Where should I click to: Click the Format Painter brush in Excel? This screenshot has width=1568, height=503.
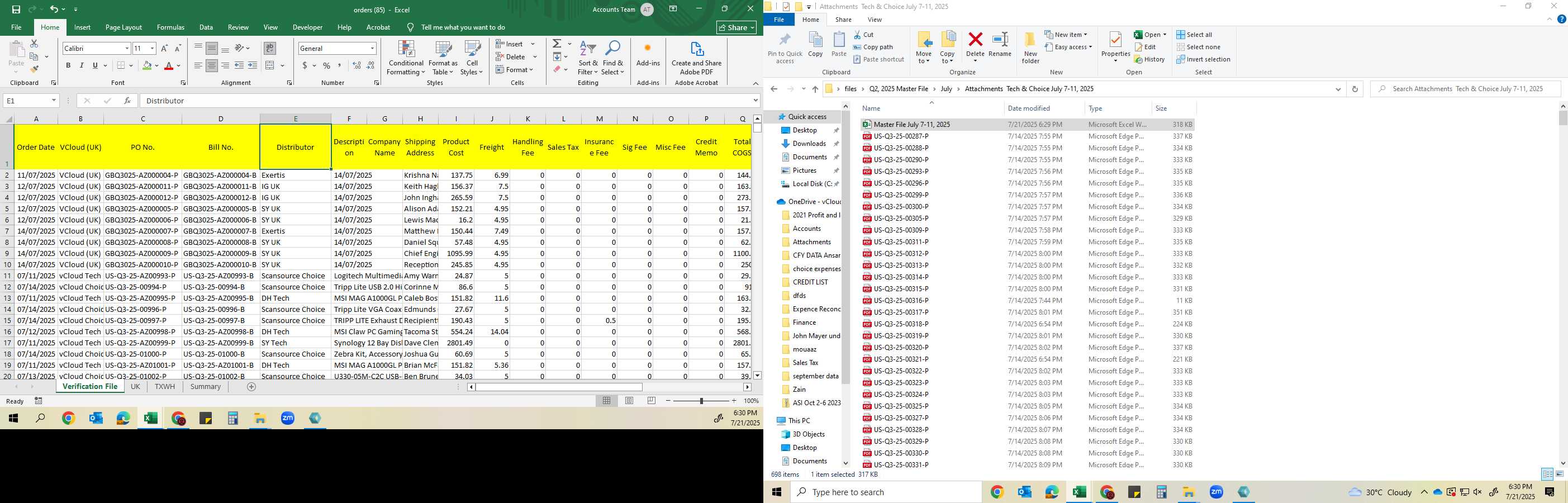click(34, 69)
